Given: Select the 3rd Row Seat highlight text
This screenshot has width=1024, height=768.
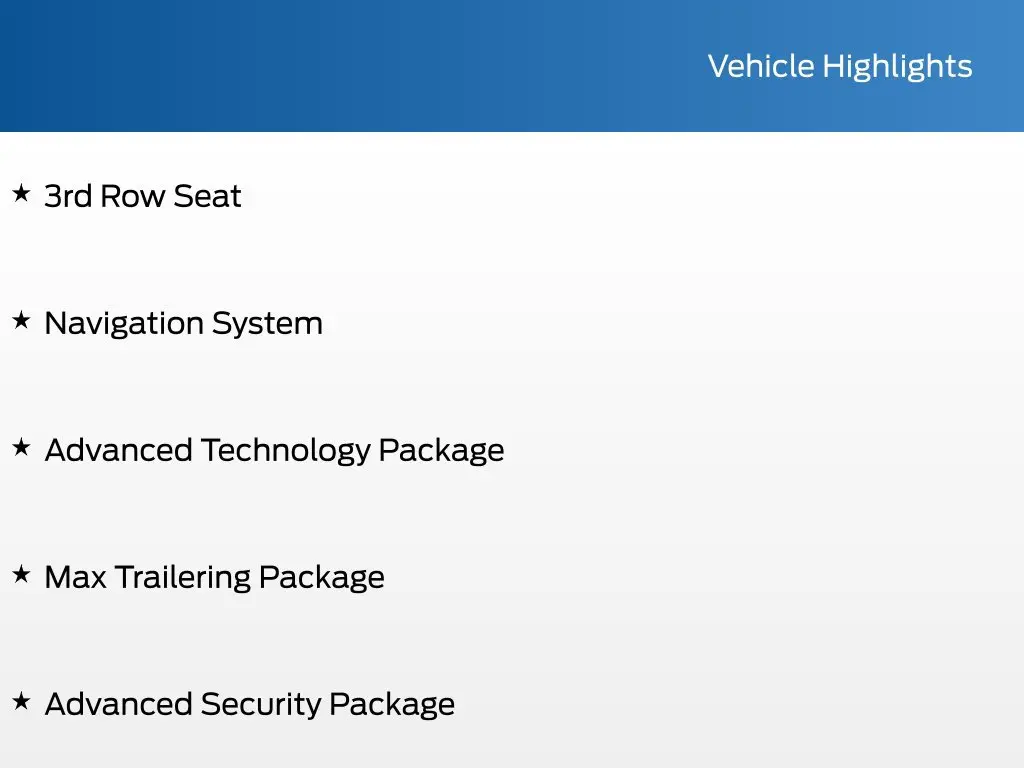Looking at the screenshot, I should point(143,196).
